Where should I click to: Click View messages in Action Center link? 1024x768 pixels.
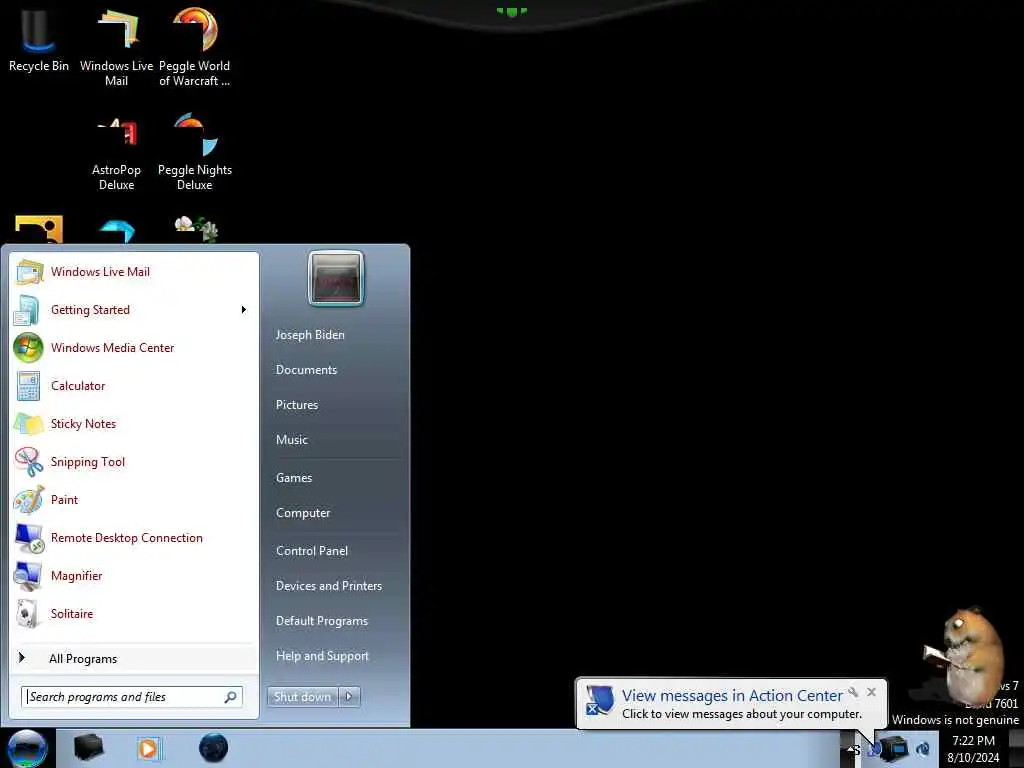(x=731, y=696)
